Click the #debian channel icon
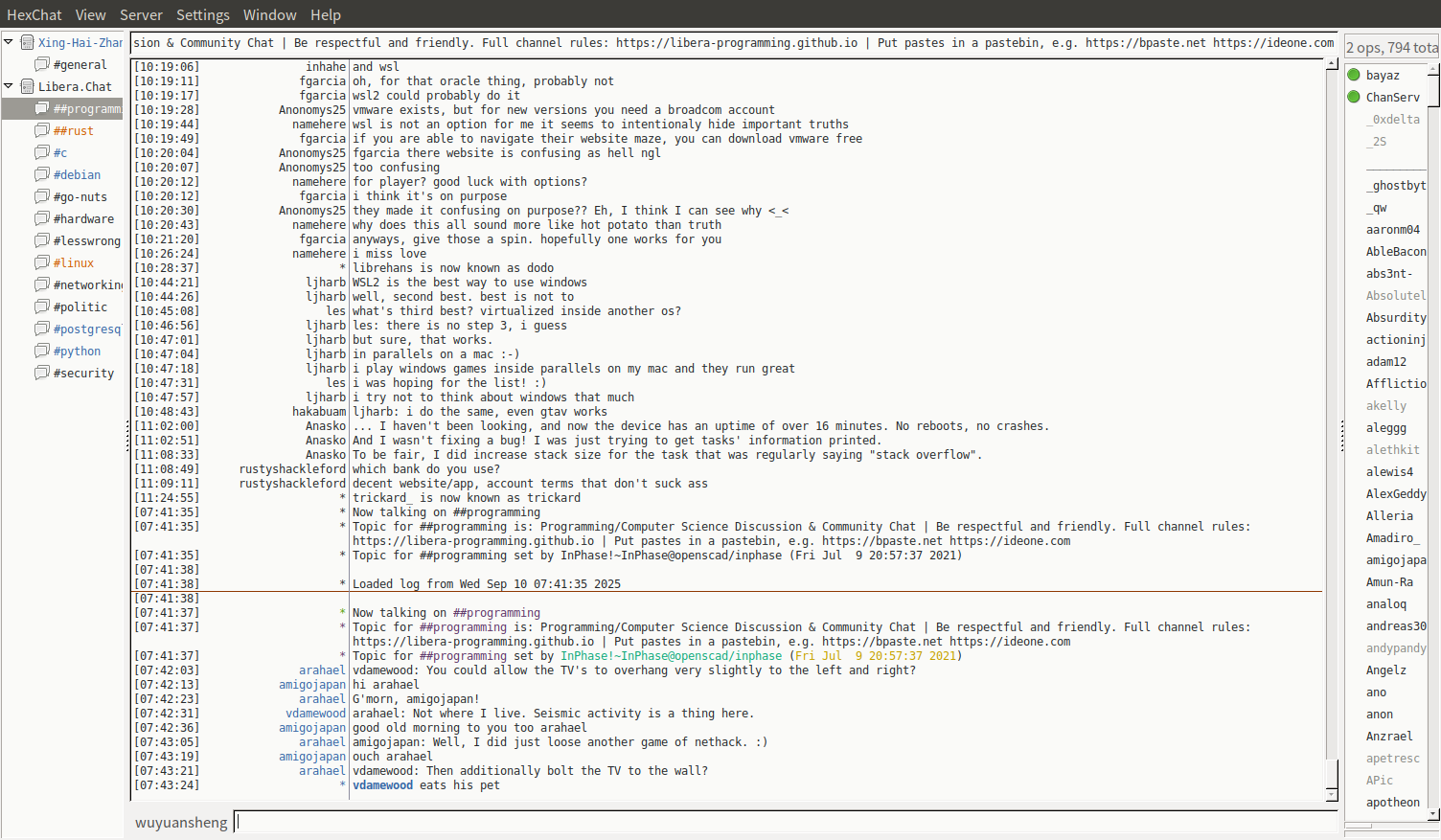1441x840 pixels. point(42,174)
